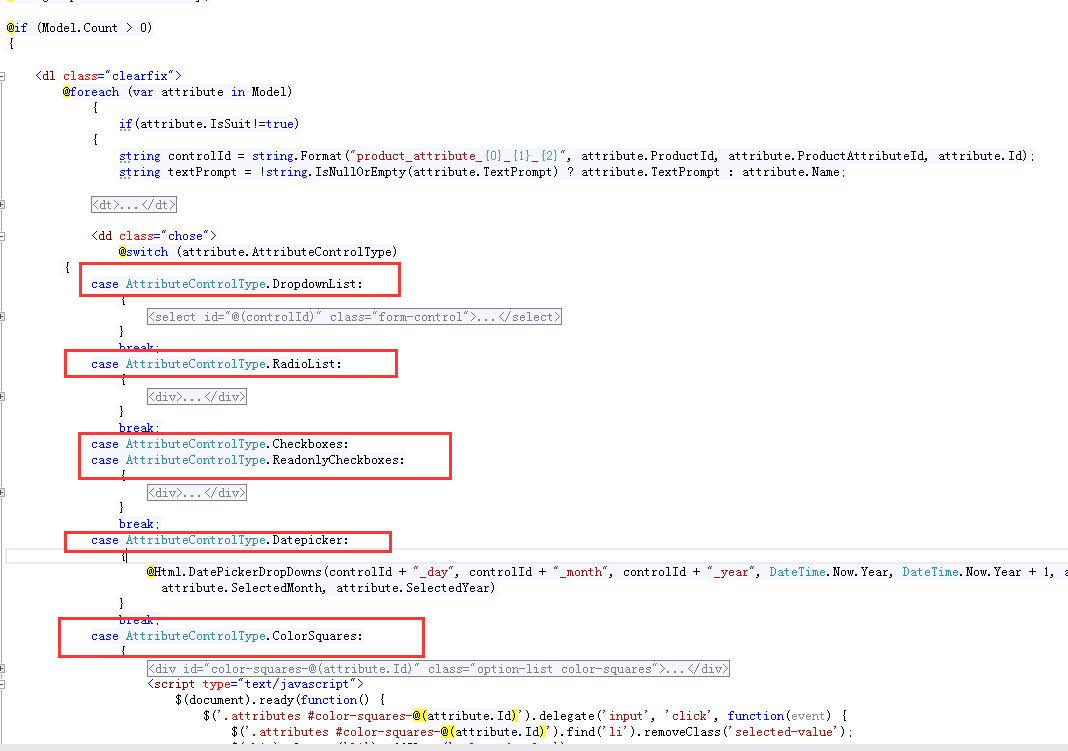Screen dimensions: 1068x751
Task: Expand the collapsed dt outlining toggle
Action: (2, 204)
